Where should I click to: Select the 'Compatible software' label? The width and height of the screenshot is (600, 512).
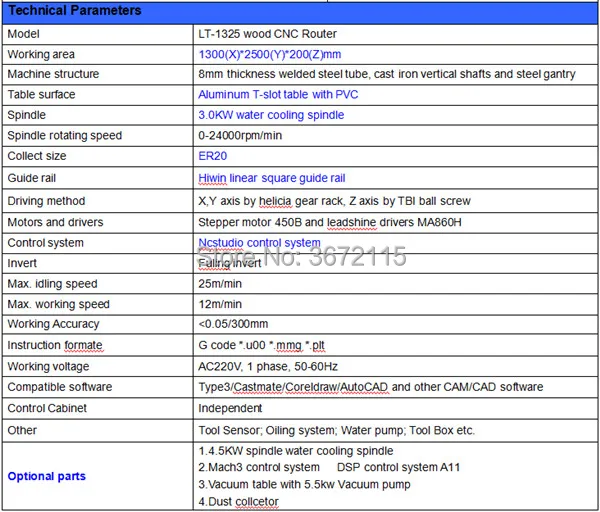60,387
